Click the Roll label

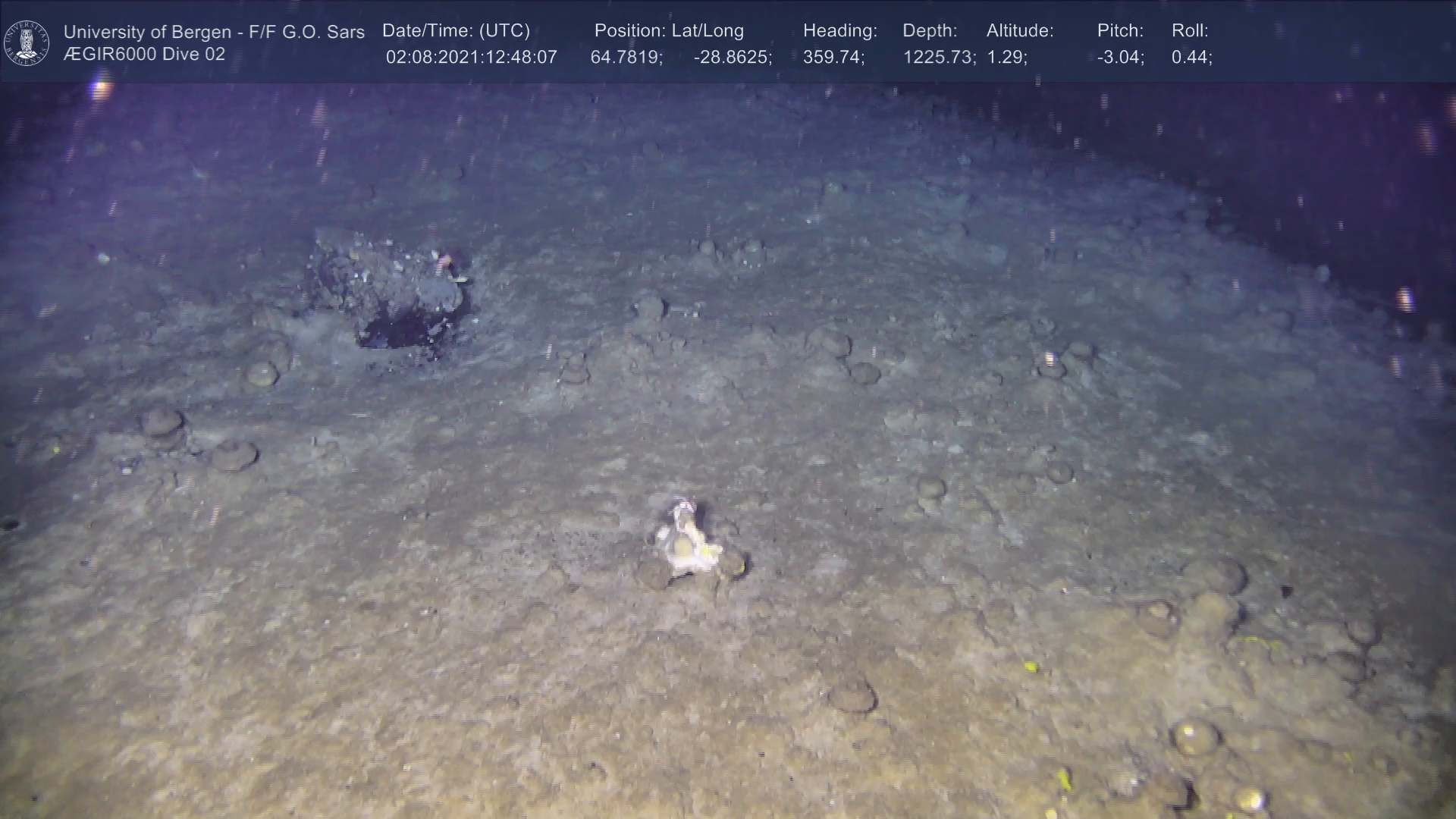click(x=1190, y=31)
